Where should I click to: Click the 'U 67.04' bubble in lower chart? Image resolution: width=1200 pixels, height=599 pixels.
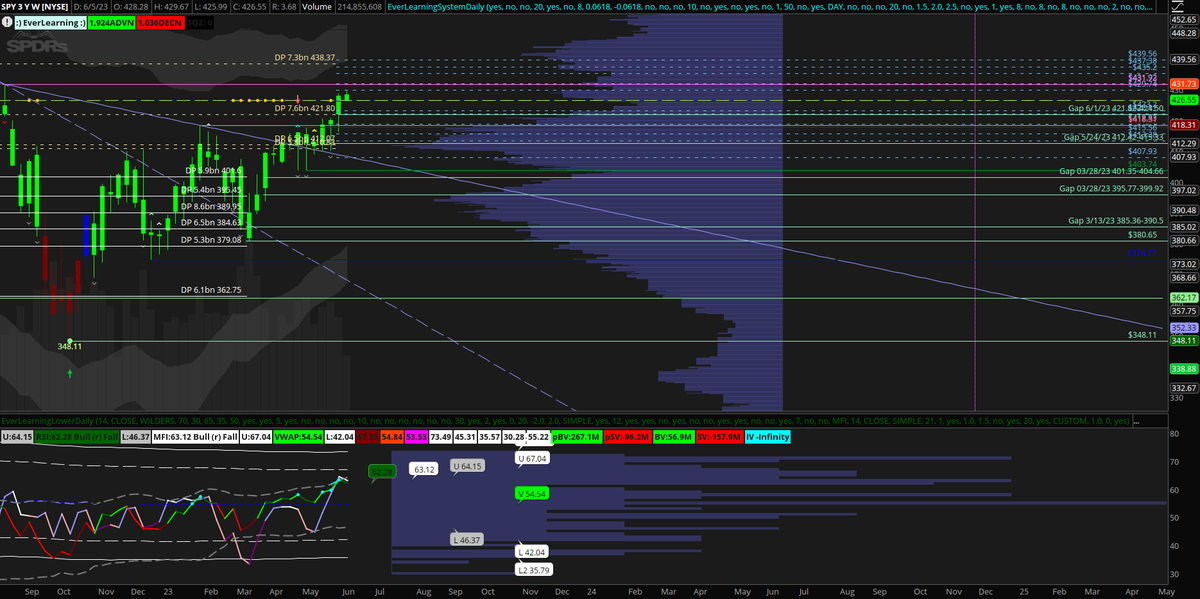533,458
